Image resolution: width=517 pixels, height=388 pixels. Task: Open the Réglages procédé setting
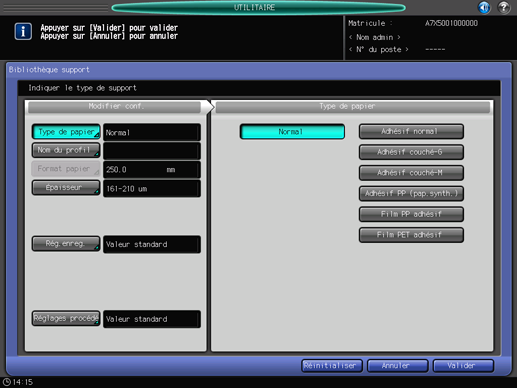coord(66,318)
